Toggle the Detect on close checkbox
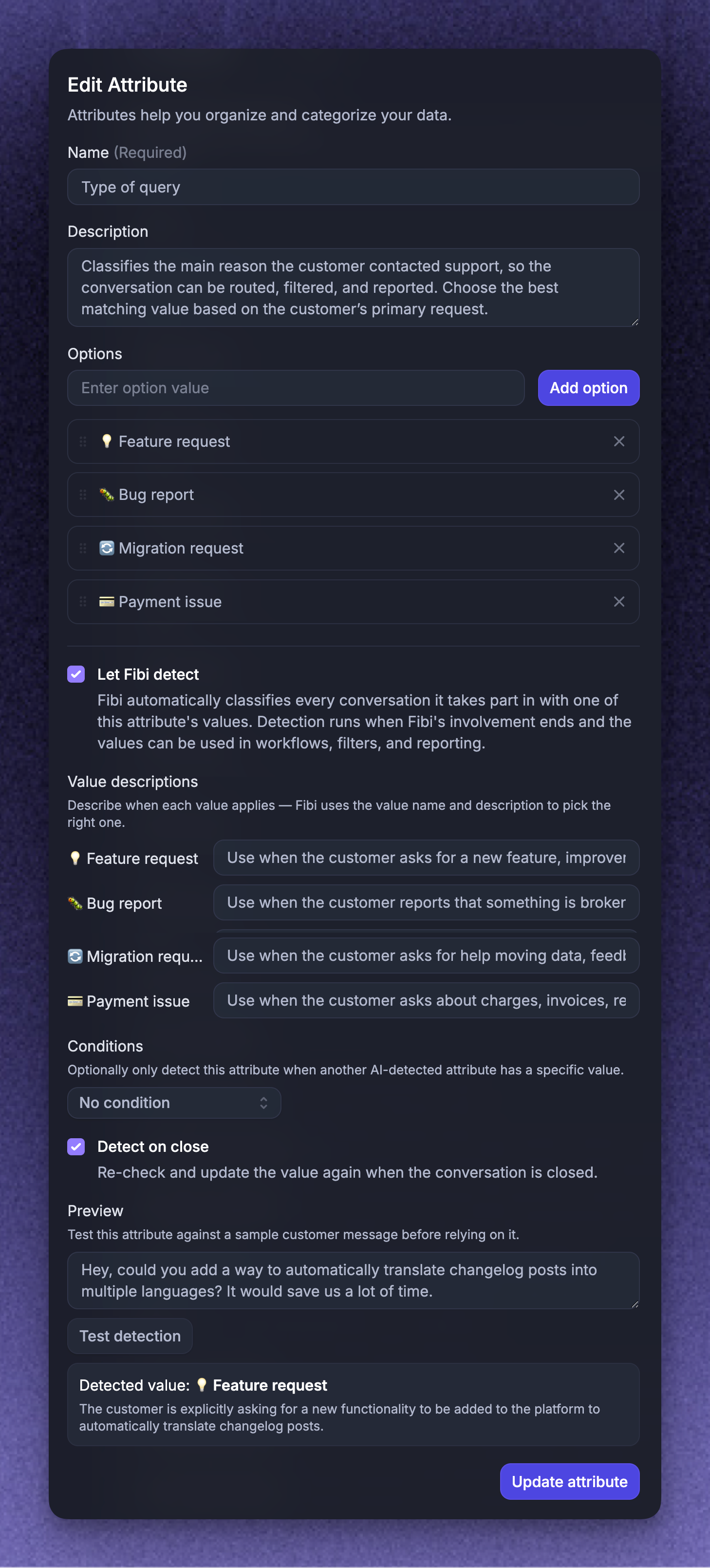The image size is (710, 1568). (x=76, y=1147)
